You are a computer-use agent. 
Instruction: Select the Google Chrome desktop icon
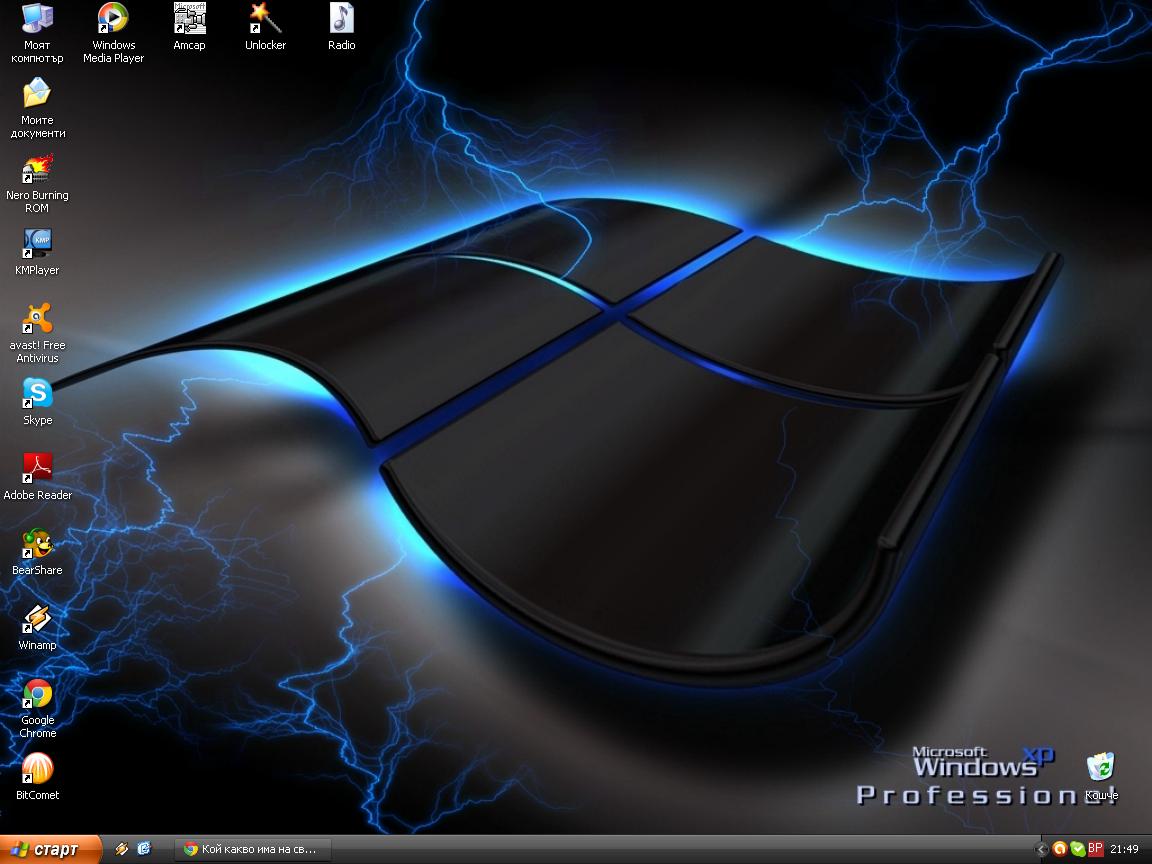pos(37,694)
